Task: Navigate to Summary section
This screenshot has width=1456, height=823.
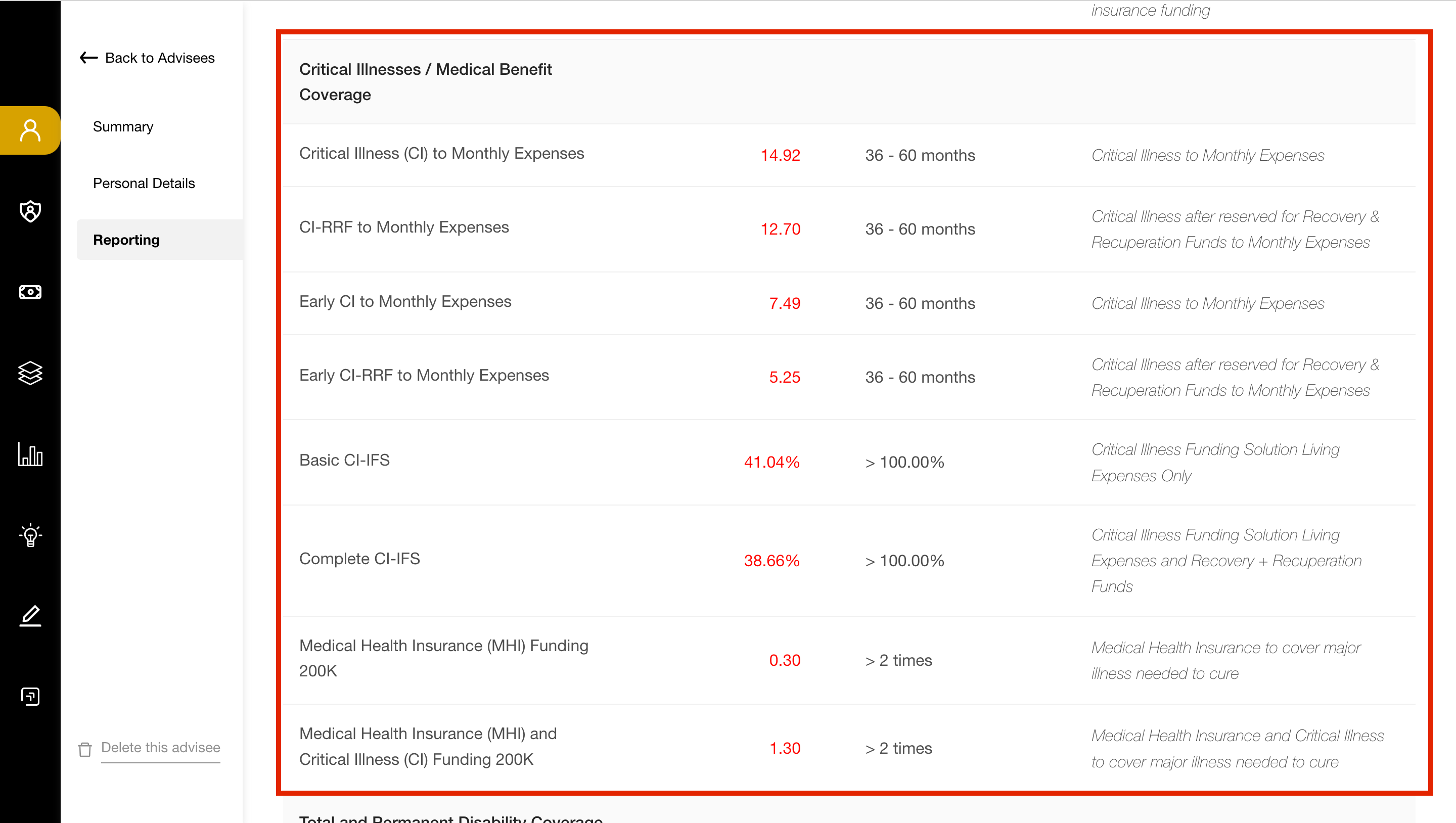Action: (123, 127)
